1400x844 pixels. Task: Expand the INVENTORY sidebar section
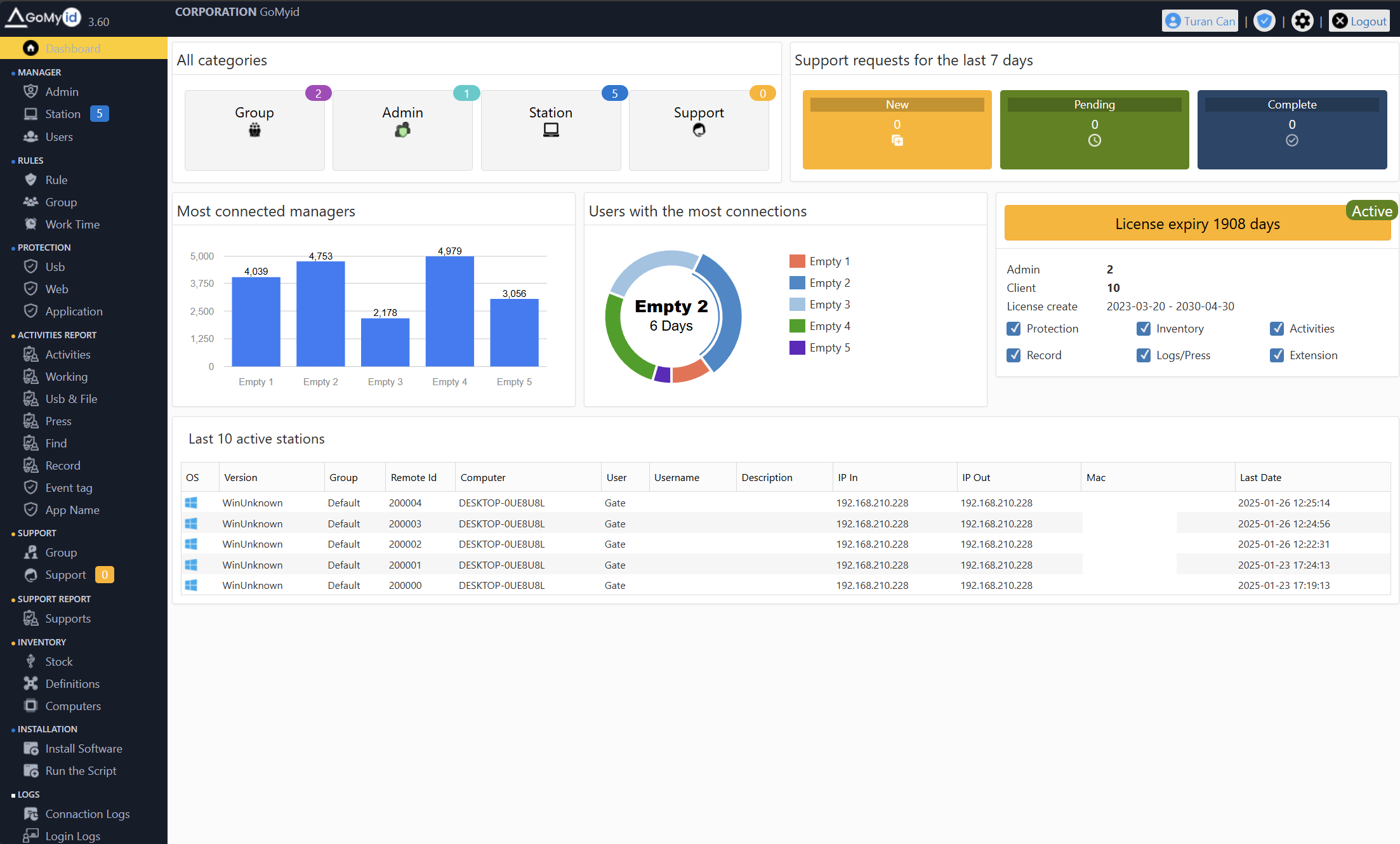[41, 642]
